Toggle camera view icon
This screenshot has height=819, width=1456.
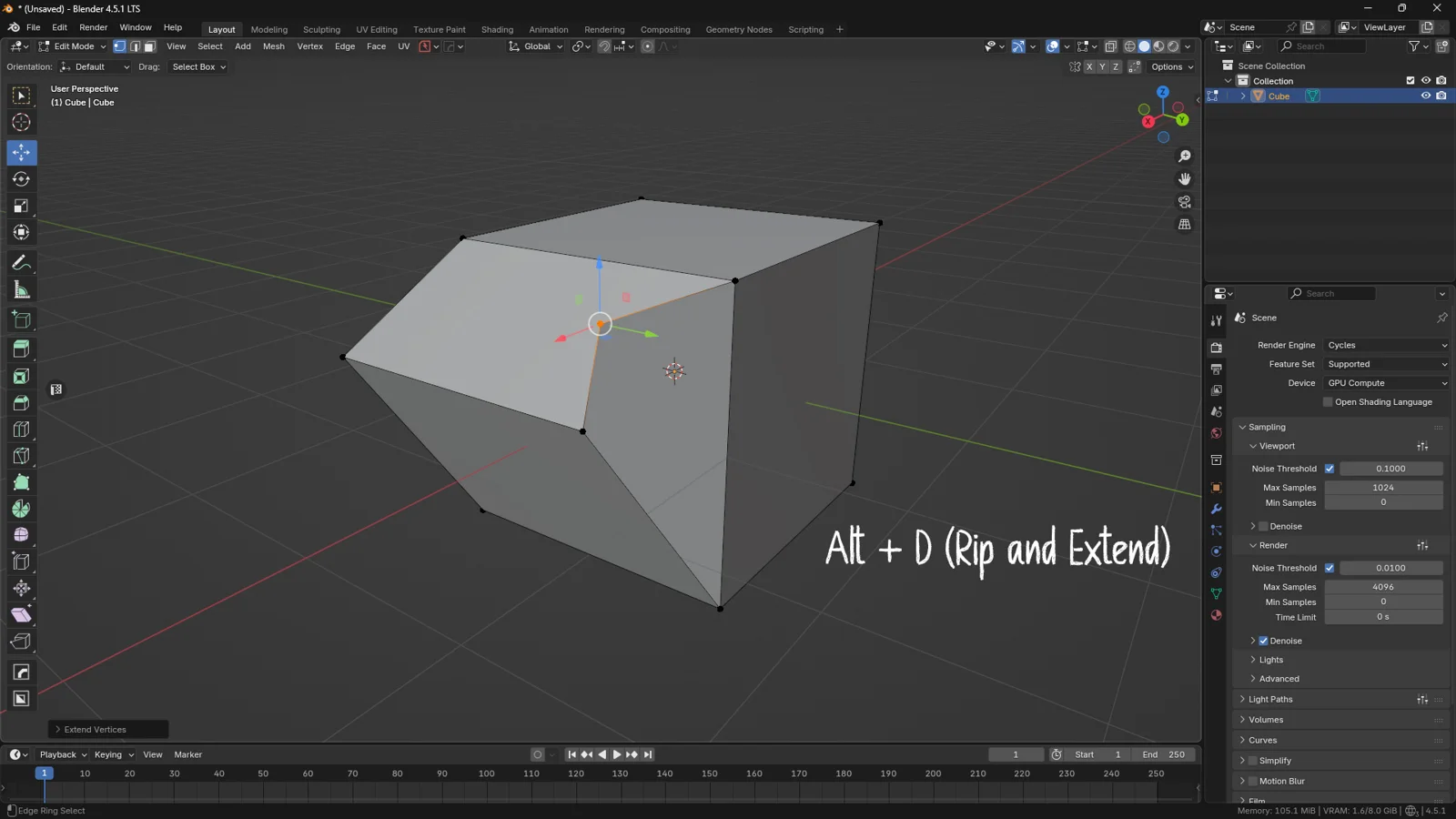pos(1184,202)
